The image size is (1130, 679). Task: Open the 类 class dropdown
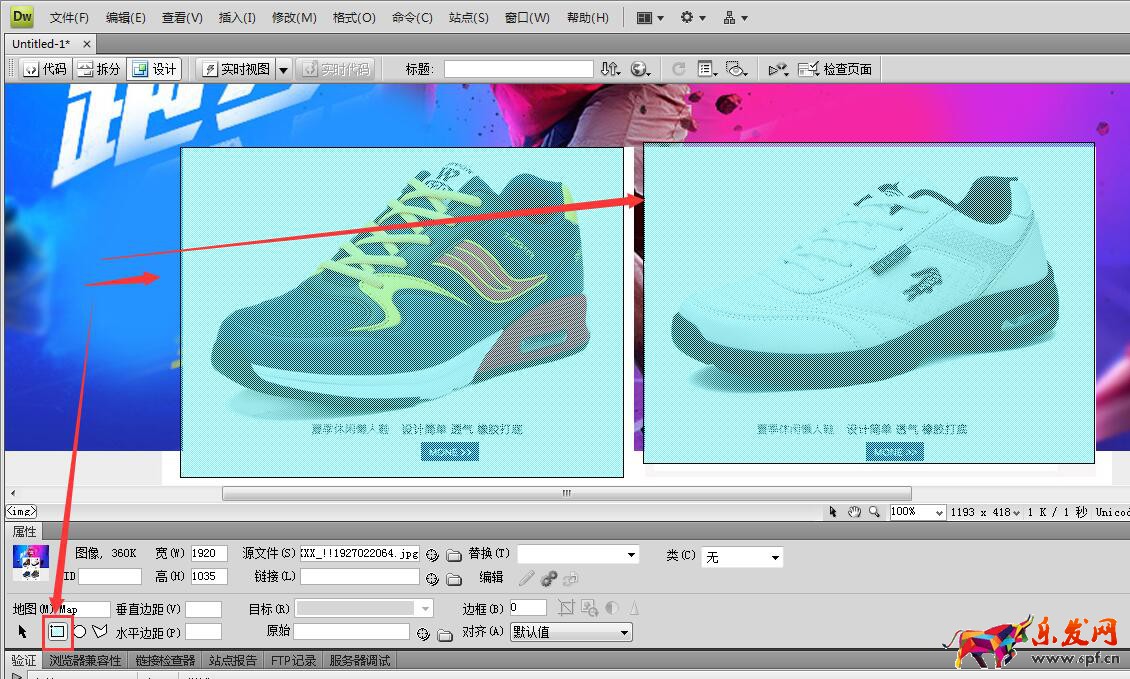click(x=742, y=557)
